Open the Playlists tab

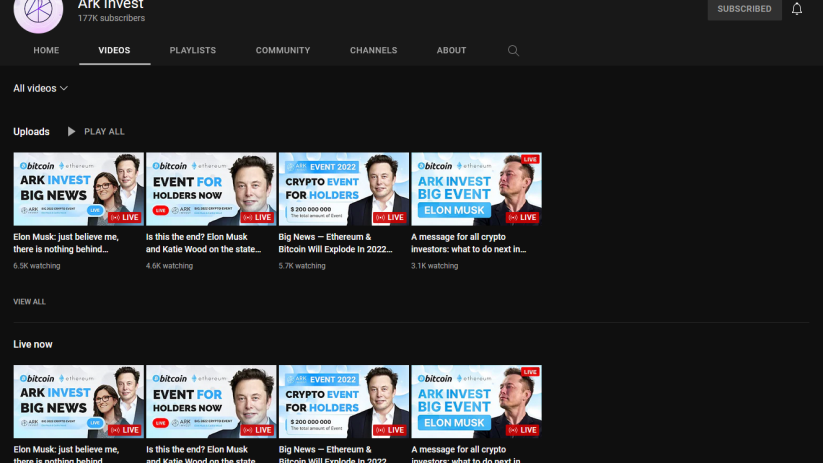(192, 50)
